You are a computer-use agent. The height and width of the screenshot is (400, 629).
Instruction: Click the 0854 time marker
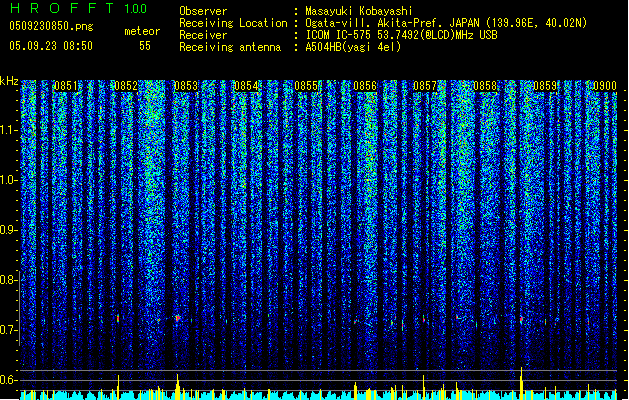click(246, 86)
